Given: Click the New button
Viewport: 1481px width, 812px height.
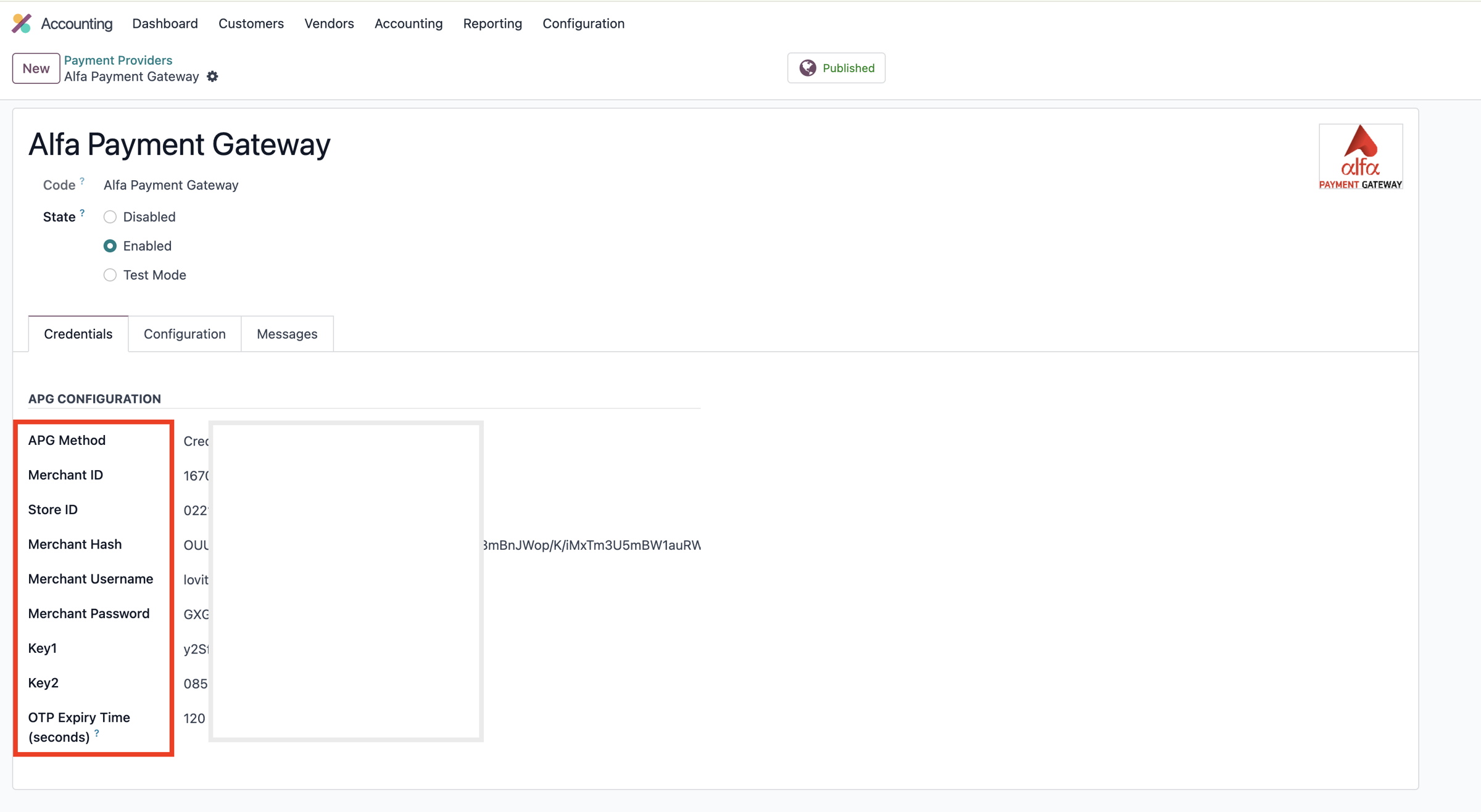Looking at the screenshot, I should 36,68.
